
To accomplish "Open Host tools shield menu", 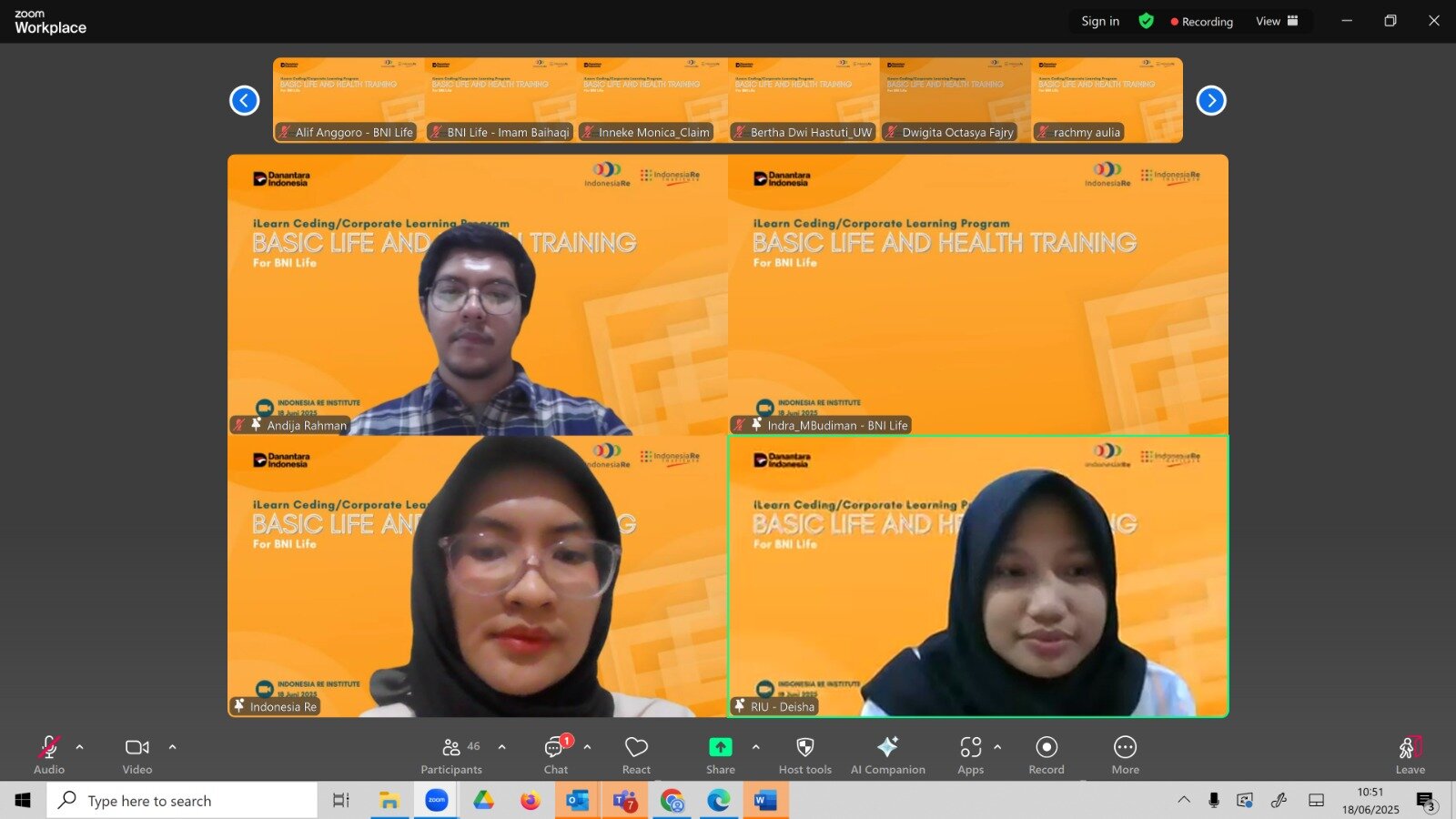I will [x=805, y=755].
